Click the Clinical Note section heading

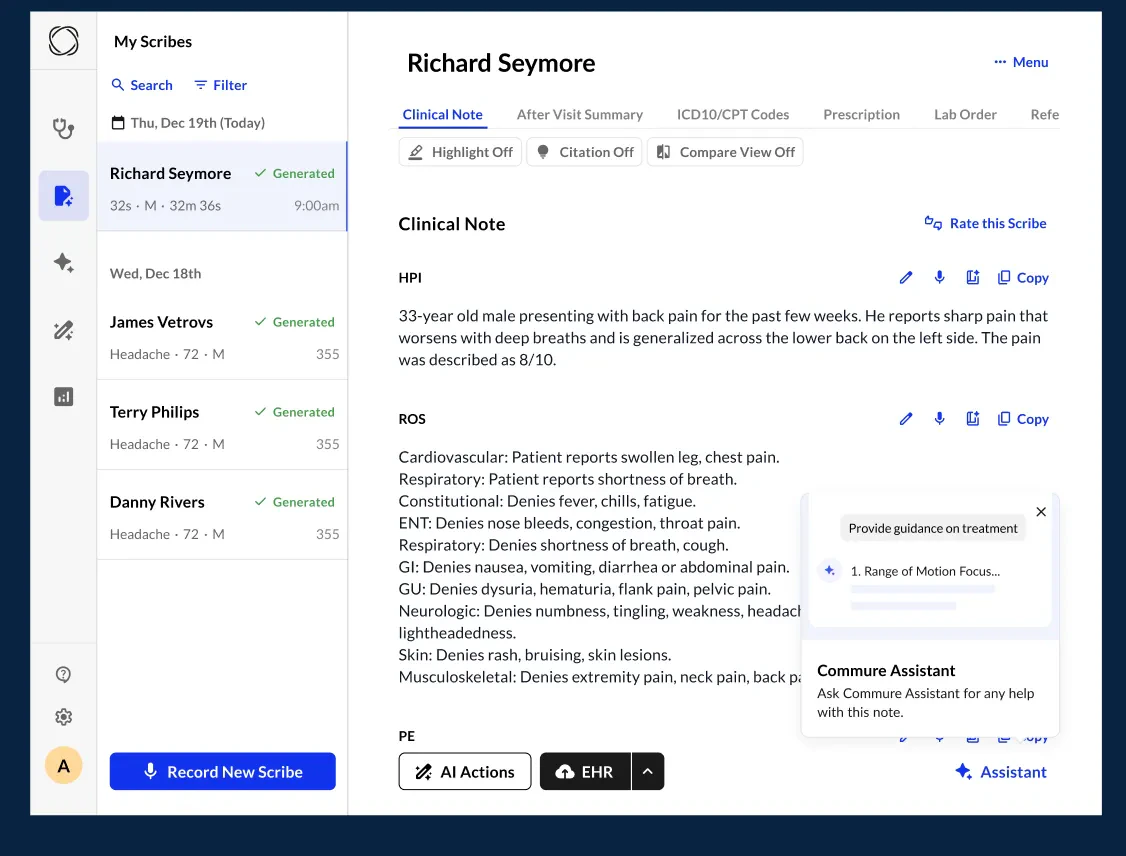[x=452, y=224]
